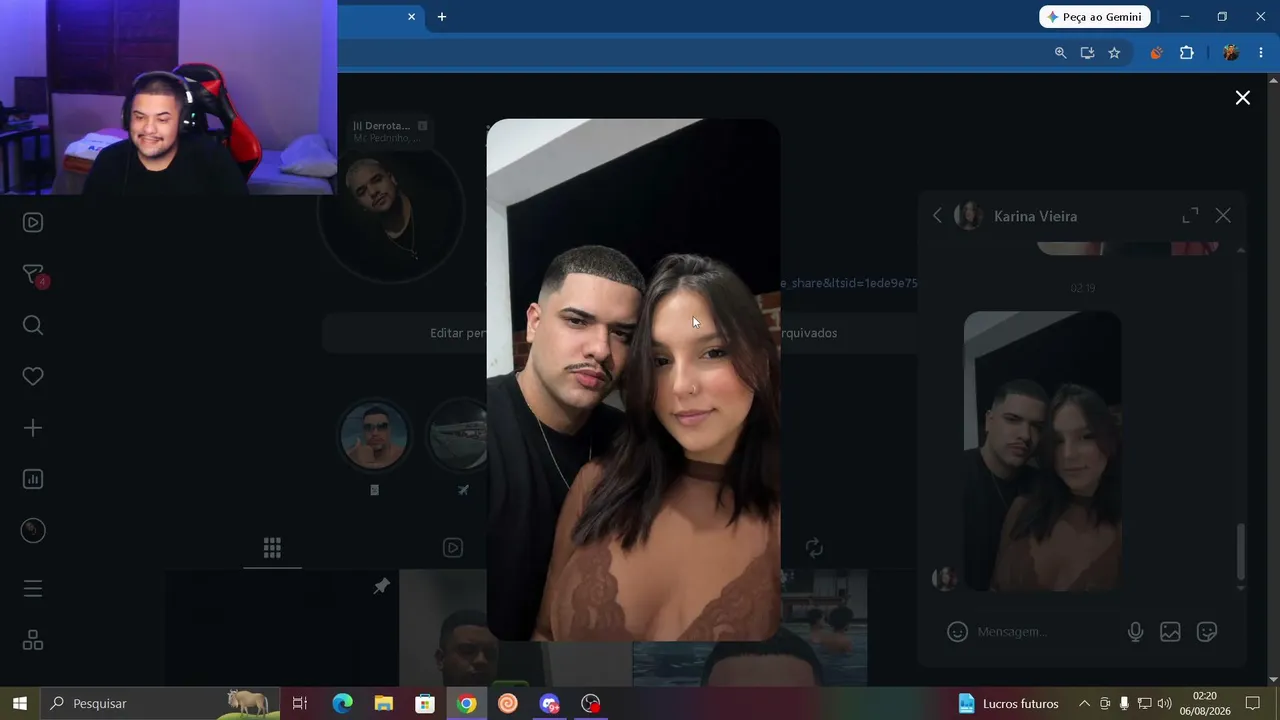Open the Derrota music note bubble
Image resolution: width=1280 pixels, height=720 pixels.
coord(390,131)
